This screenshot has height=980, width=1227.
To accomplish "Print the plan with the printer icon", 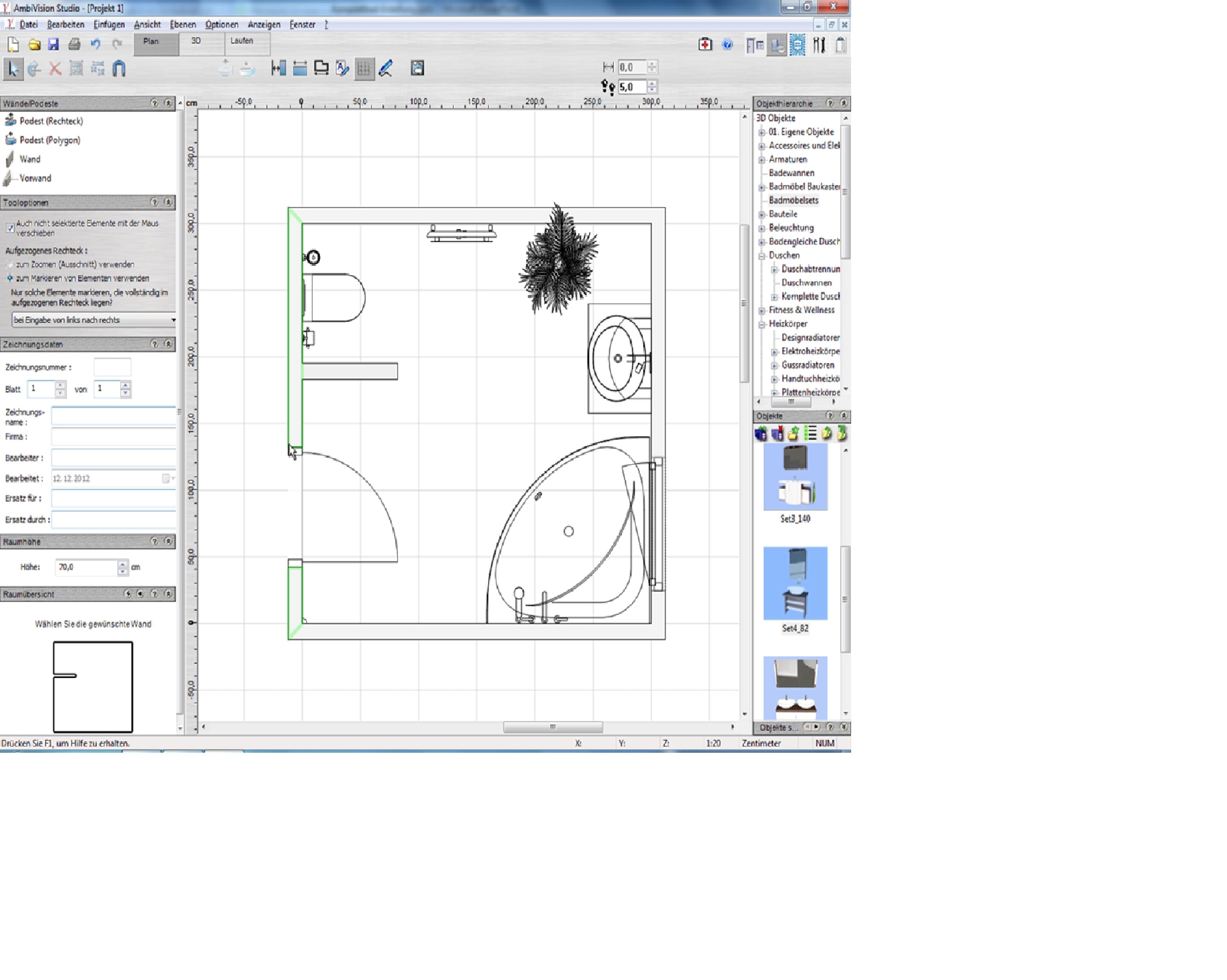I will pos(74,44).
